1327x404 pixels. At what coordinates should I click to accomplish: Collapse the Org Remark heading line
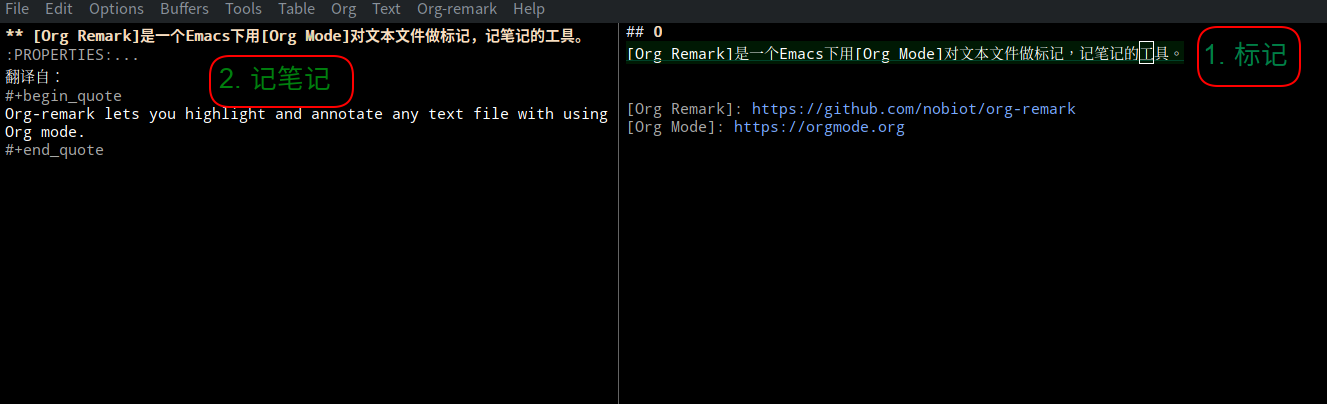pyautogui.click(x=294, y=36)
